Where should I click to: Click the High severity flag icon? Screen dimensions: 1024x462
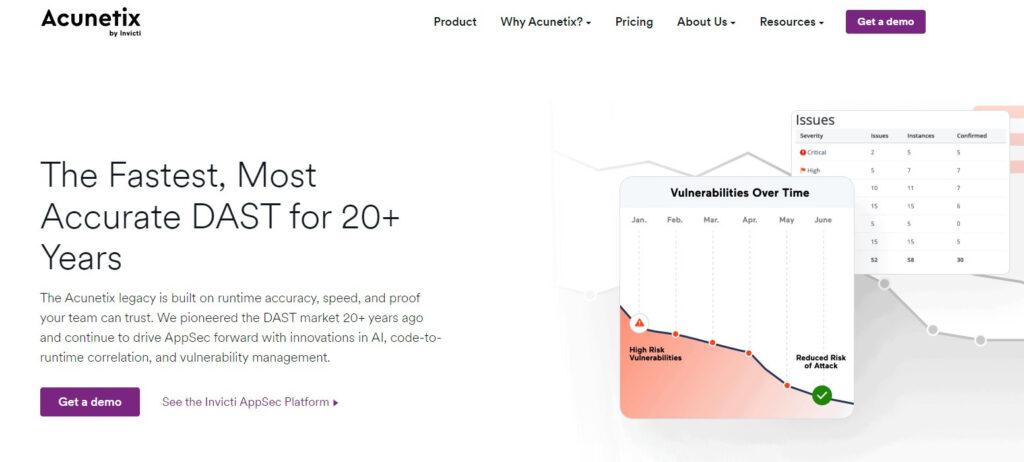[803, 171]
